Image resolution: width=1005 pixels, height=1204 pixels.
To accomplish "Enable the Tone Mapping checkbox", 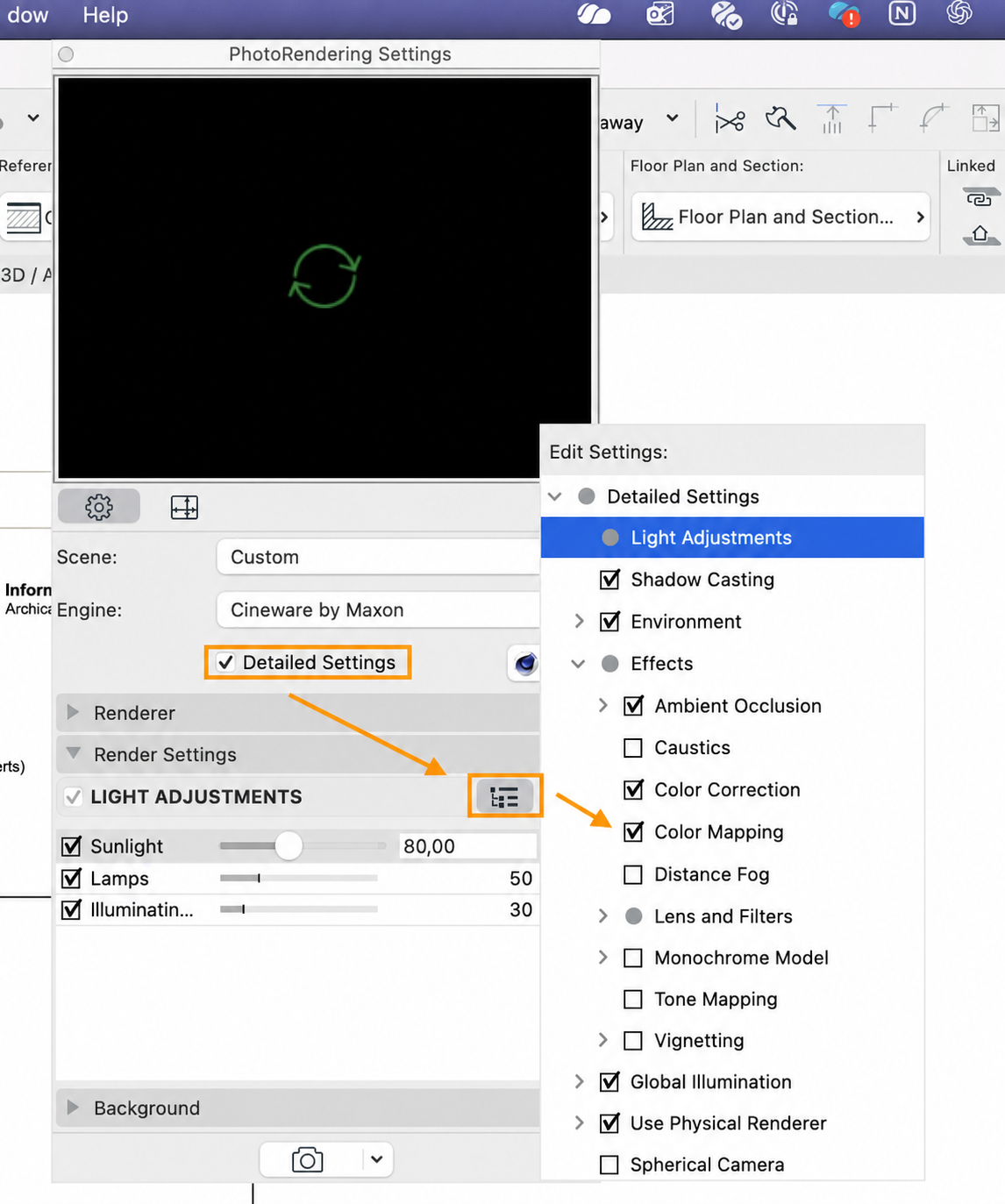I will tap(632, 999).
